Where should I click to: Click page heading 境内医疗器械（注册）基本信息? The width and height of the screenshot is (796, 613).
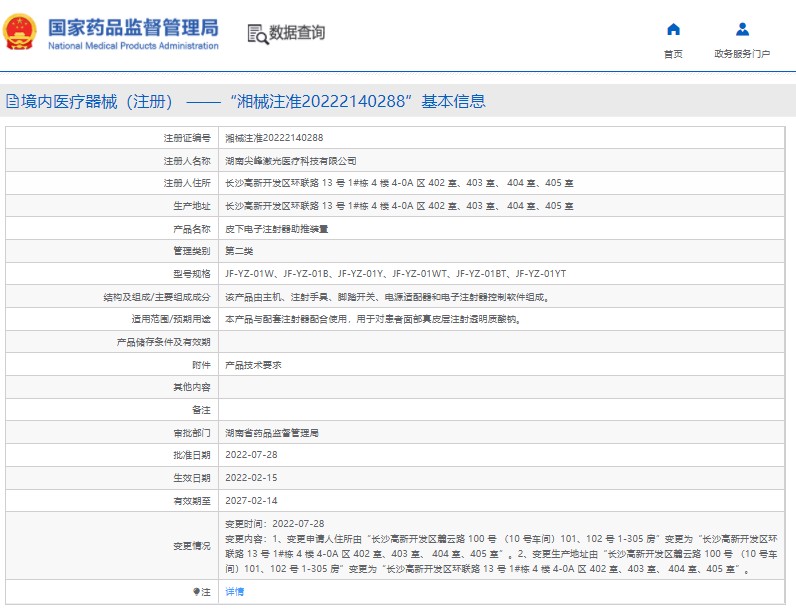(253, 101)
